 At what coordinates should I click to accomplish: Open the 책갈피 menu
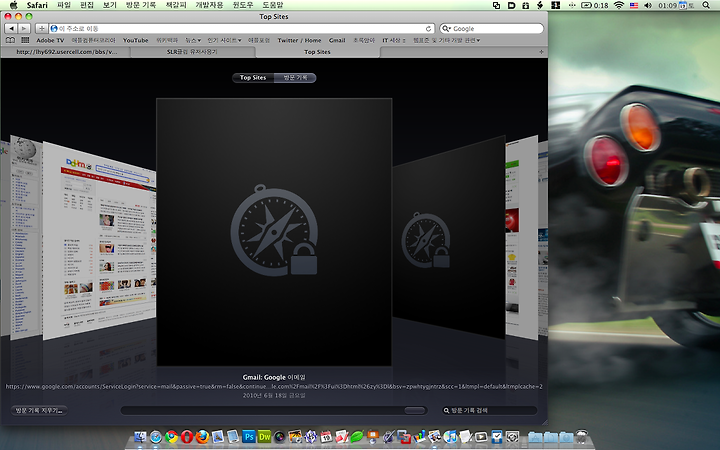pos(176,5)
